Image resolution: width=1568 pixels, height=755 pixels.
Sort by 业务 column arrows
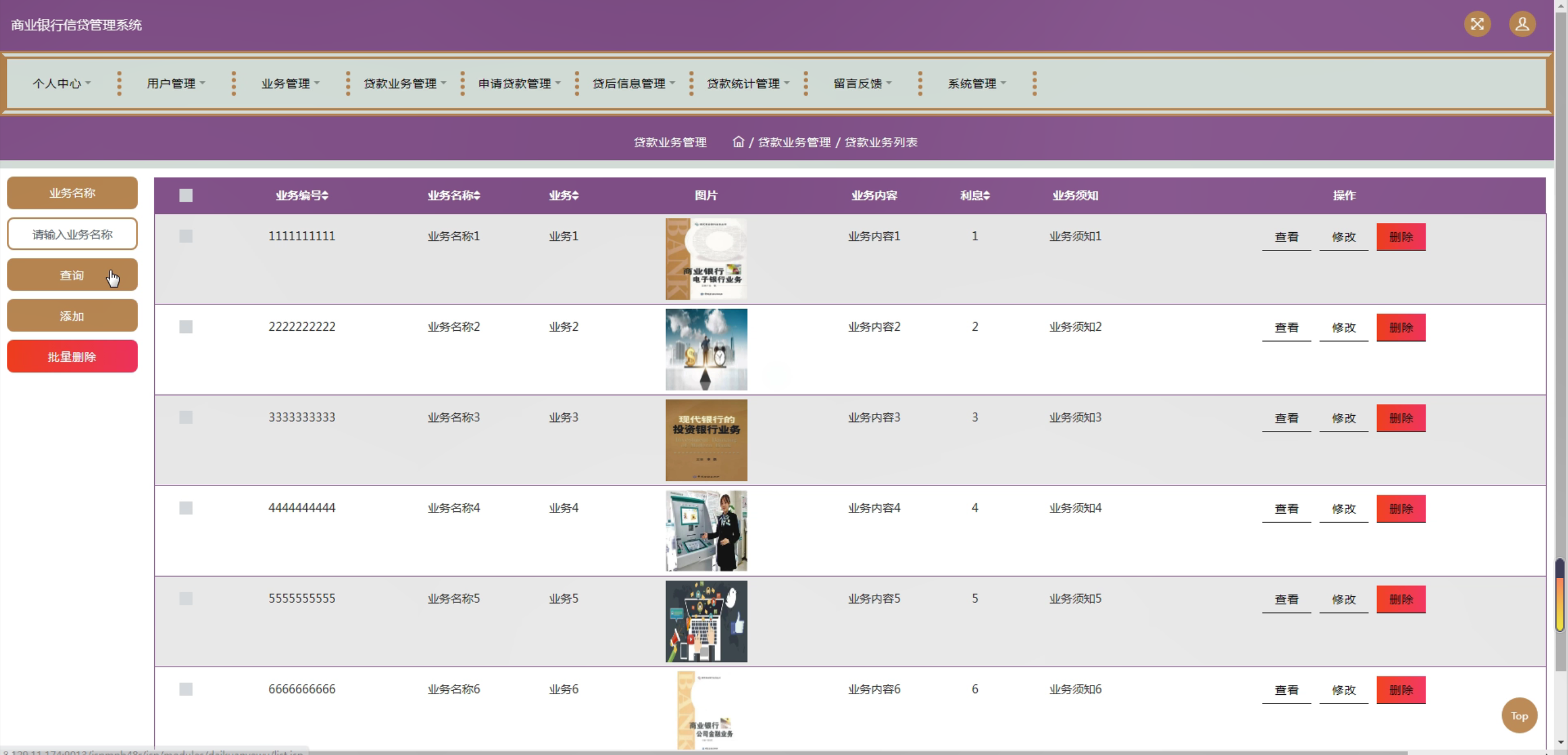click(575, 195)
